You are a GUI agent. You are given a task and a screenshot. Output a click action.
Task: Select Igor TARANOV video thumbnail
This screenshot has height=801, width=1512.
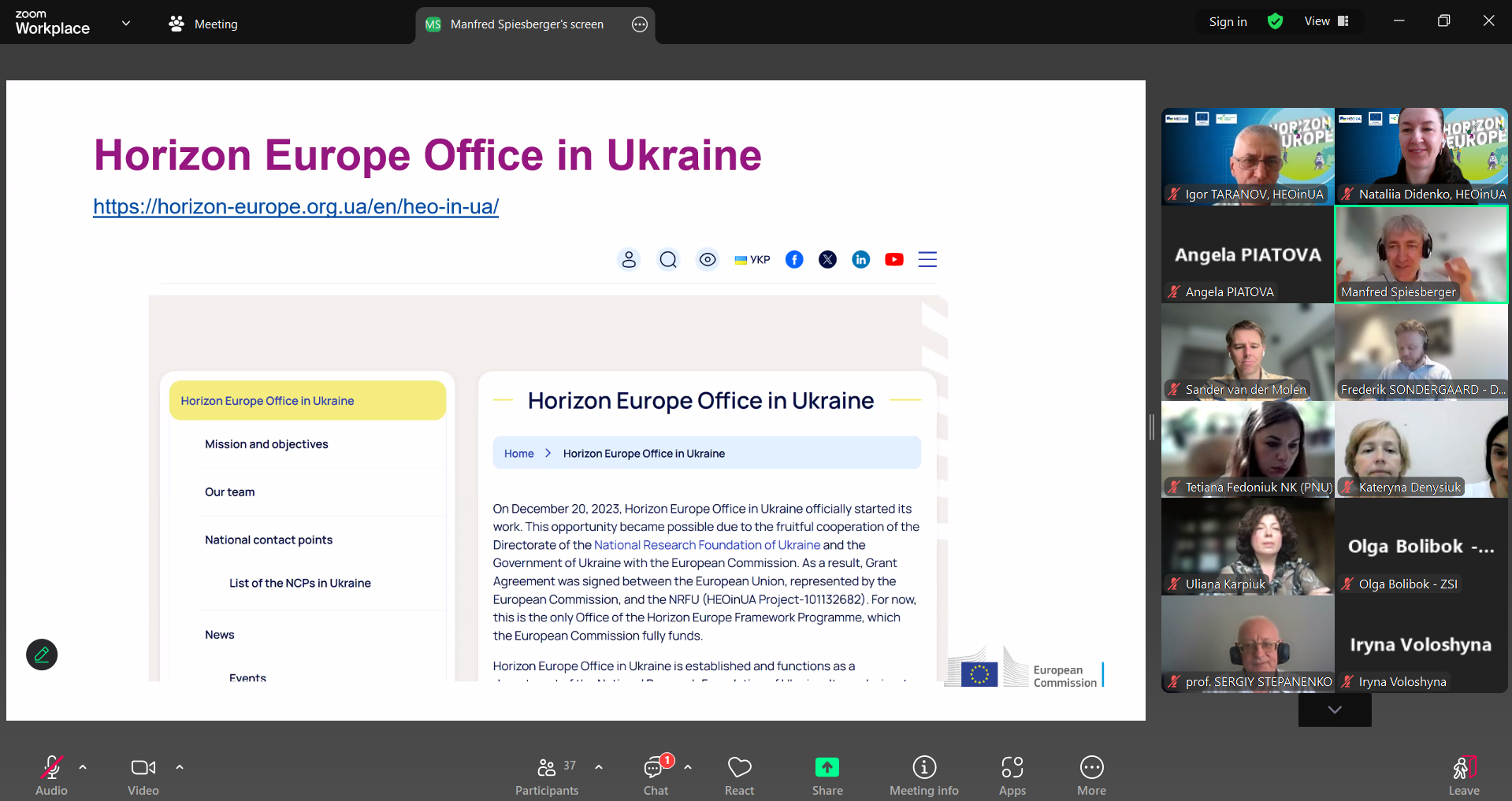1248,157
